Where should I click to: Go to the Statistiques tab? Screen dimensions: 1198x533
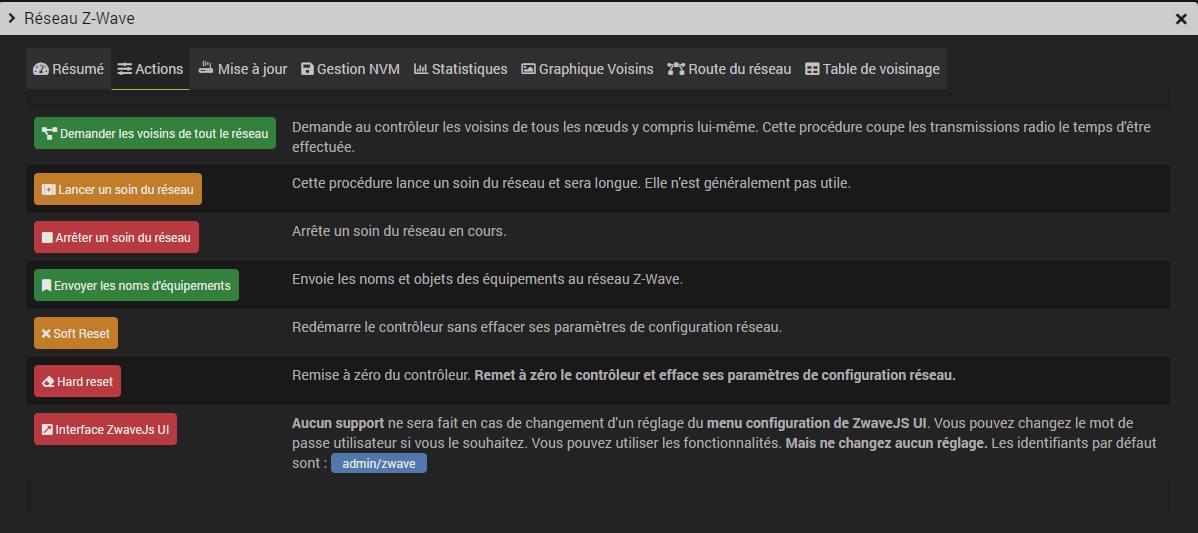point(461,69)
